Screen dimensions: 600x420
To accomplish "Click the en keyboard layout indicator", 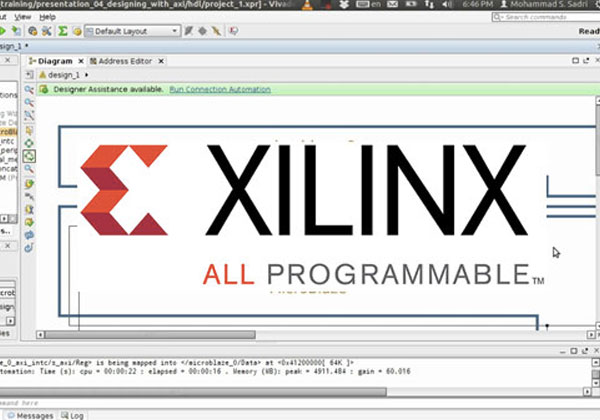I will (x=369, y=5).
